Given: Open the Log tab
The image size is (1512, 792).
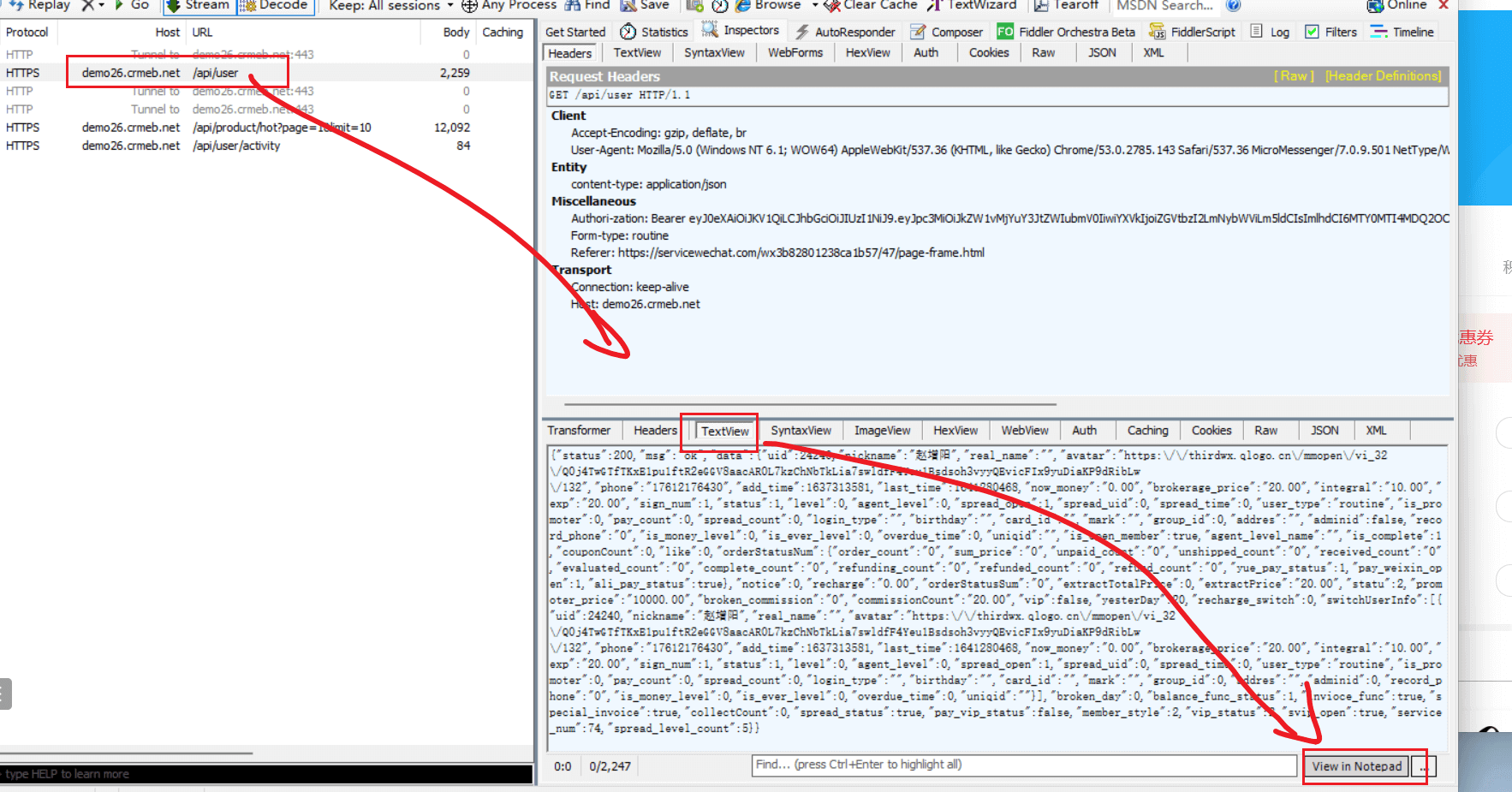Looking at the screenshot, I should [x=1270, y=32].
